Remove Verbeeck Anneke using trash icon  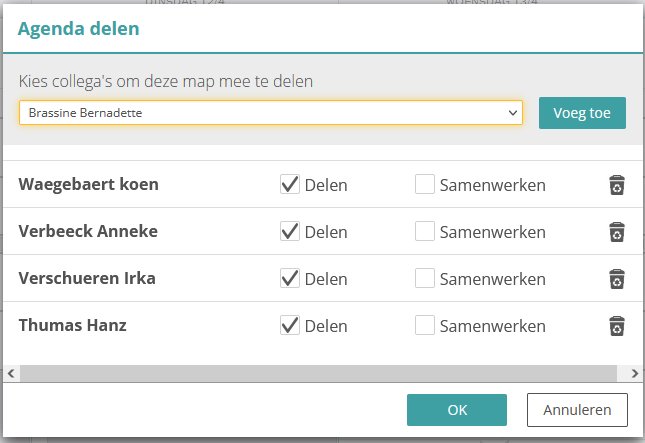tap(617, 232)
